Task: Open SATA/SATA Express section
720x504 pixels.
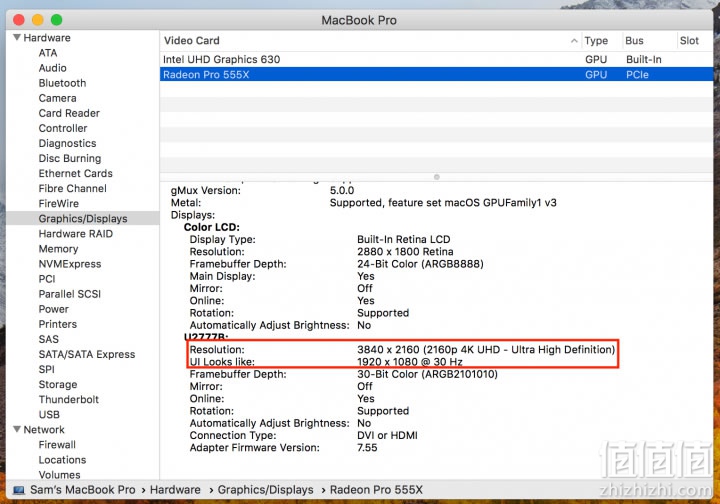Action: 87,354
